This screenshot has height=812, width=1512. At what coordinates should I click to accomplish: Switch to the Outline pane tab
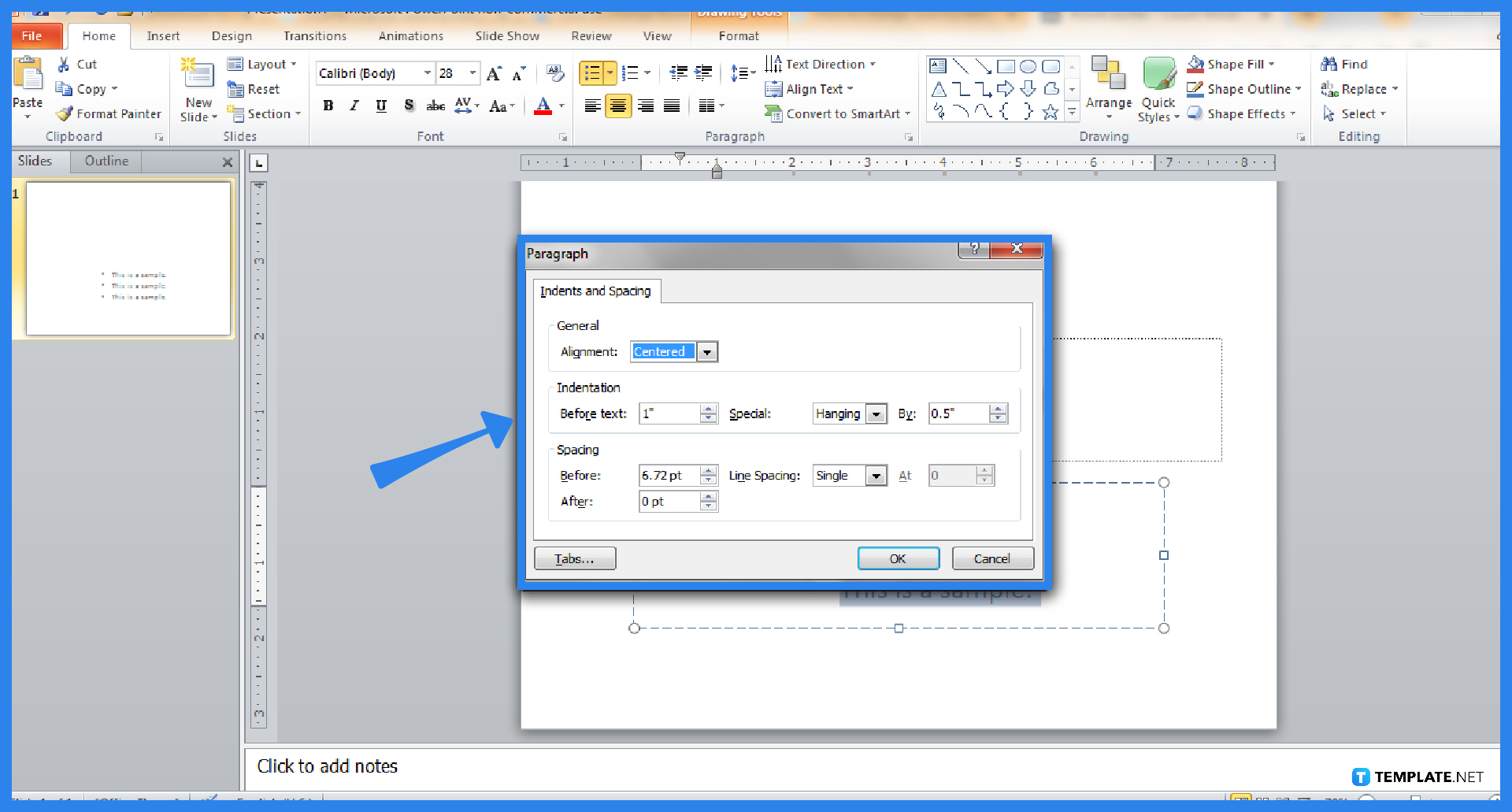tap(106, 161)
